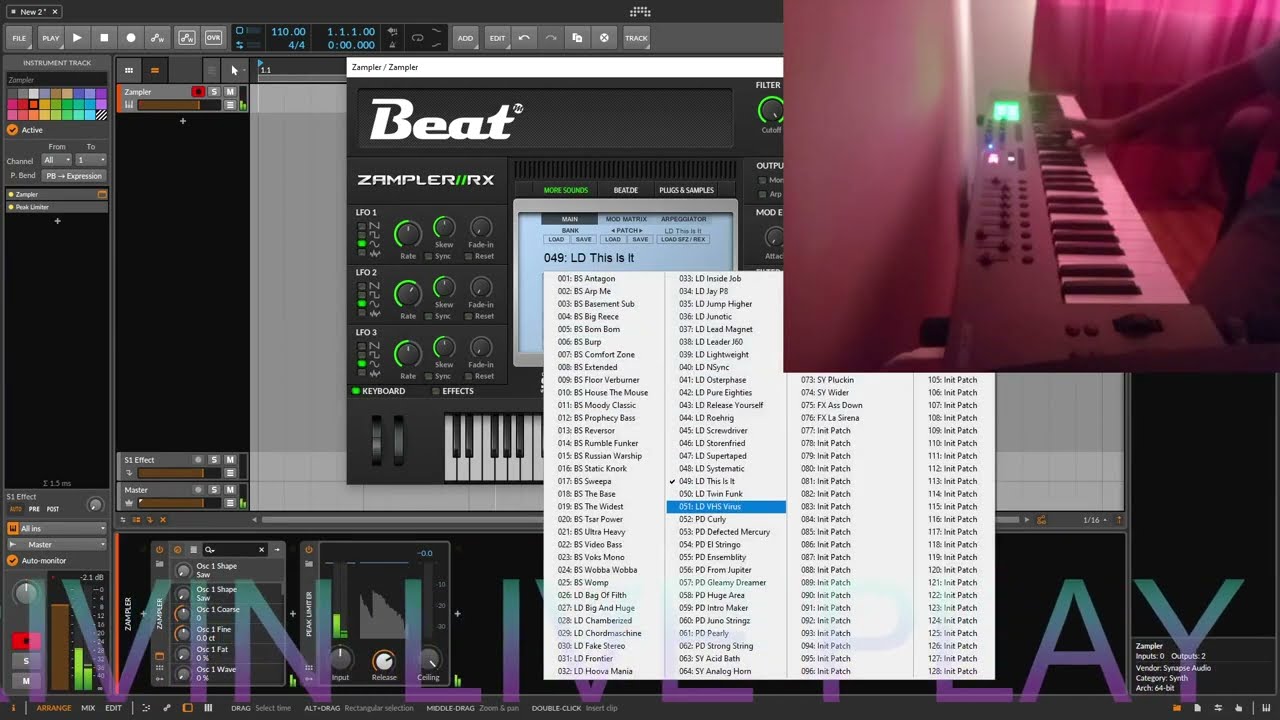1280x720 pixels.
Task: Switch to the EDIT view in footer
Action: pyautogui.click(x=113, y=708)
